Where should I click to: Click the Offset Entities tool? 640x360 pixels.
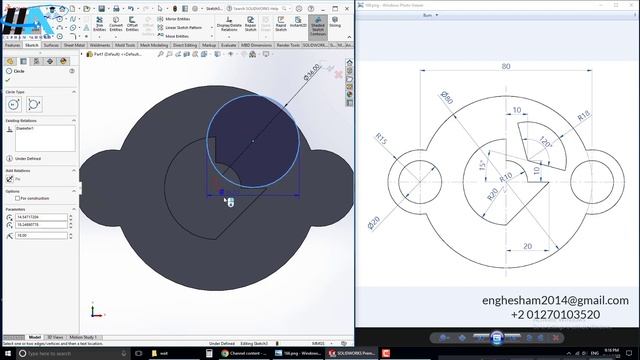pyautogui.click(x=132, y=24)
